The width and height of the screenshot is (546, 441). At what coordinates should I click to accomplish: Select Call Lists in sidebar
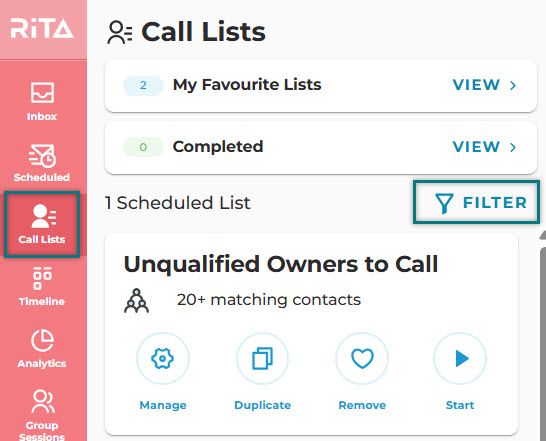(42, 225)
